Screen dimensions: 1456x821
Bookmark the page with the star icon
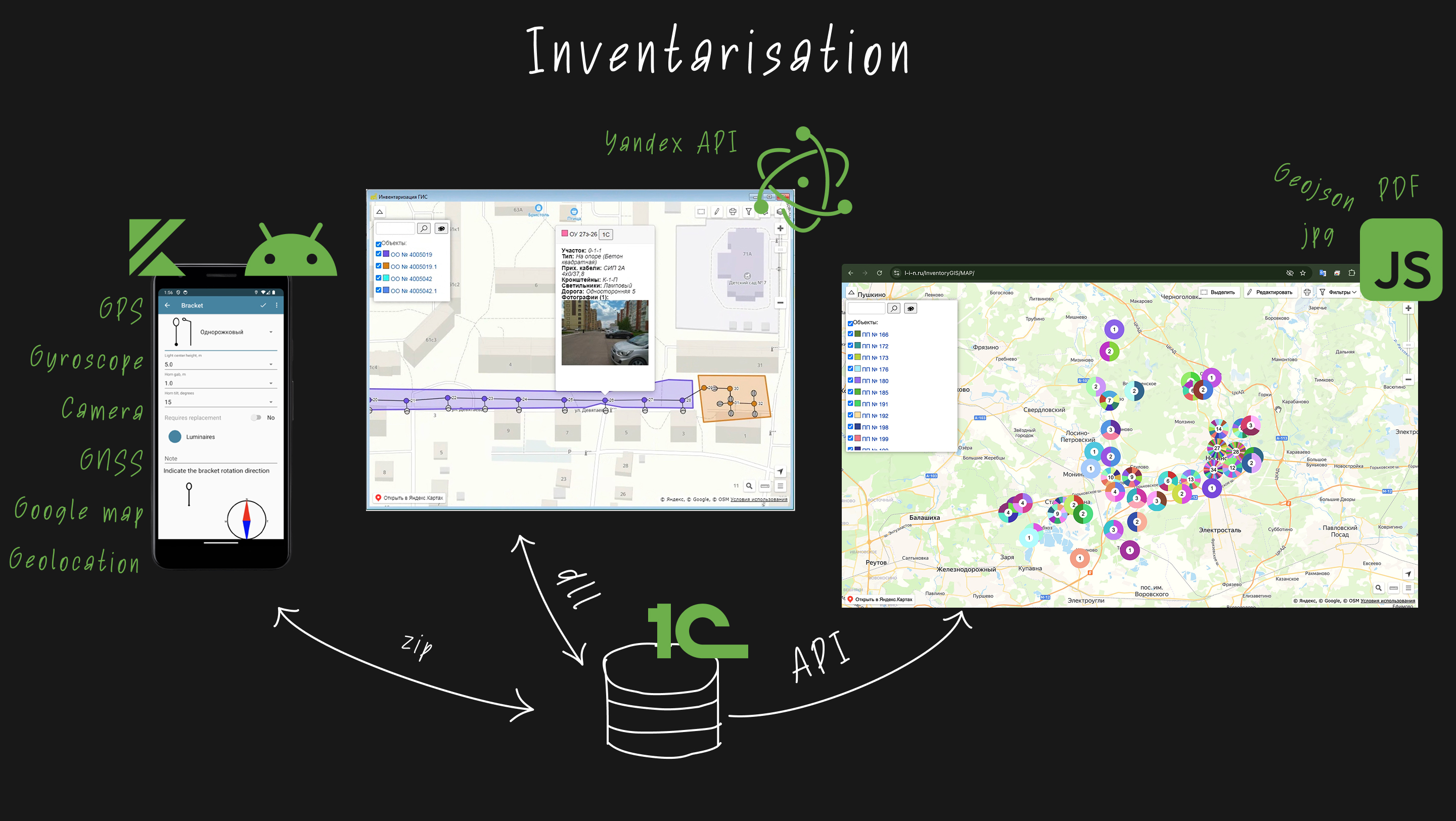click(1303, 273)
